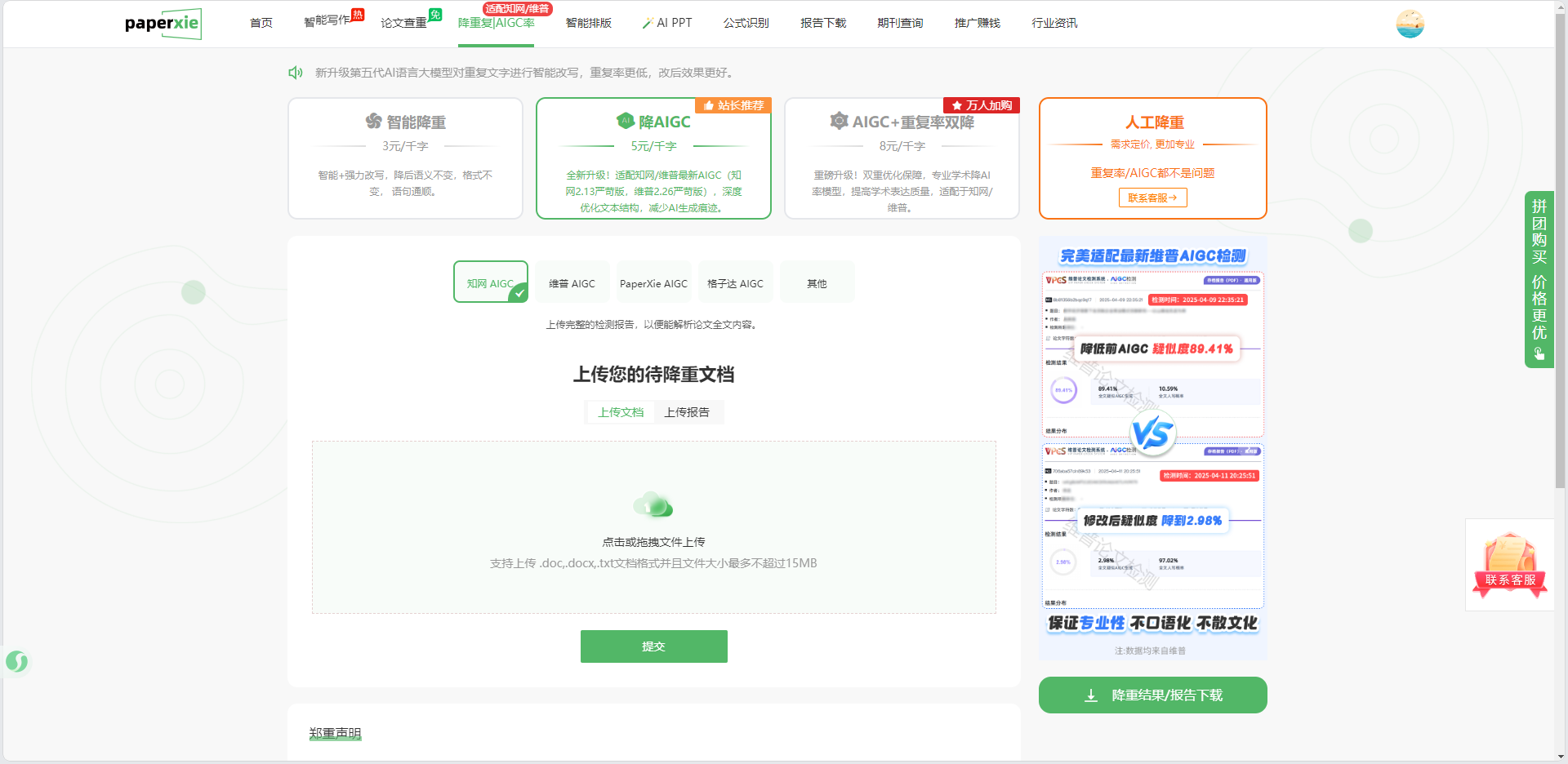Switch to 上传报告 tab

click(x=687, y=412)
